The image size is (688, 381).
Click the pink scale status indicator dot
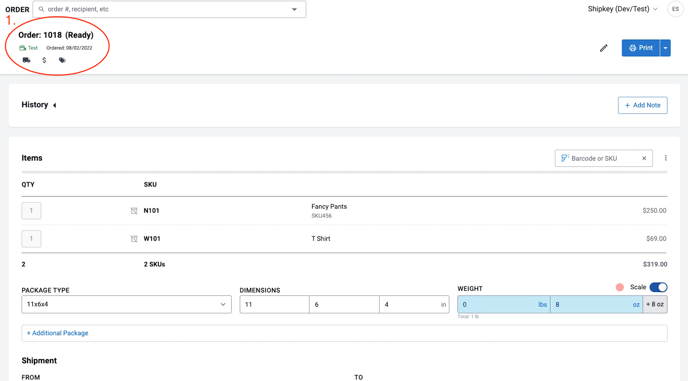coord(620,287)
